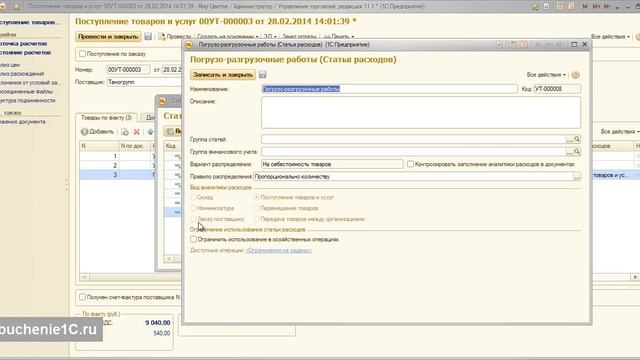The image size is (640, 360).
Task: Select the 'Склад' radio option
Action: 193,197
